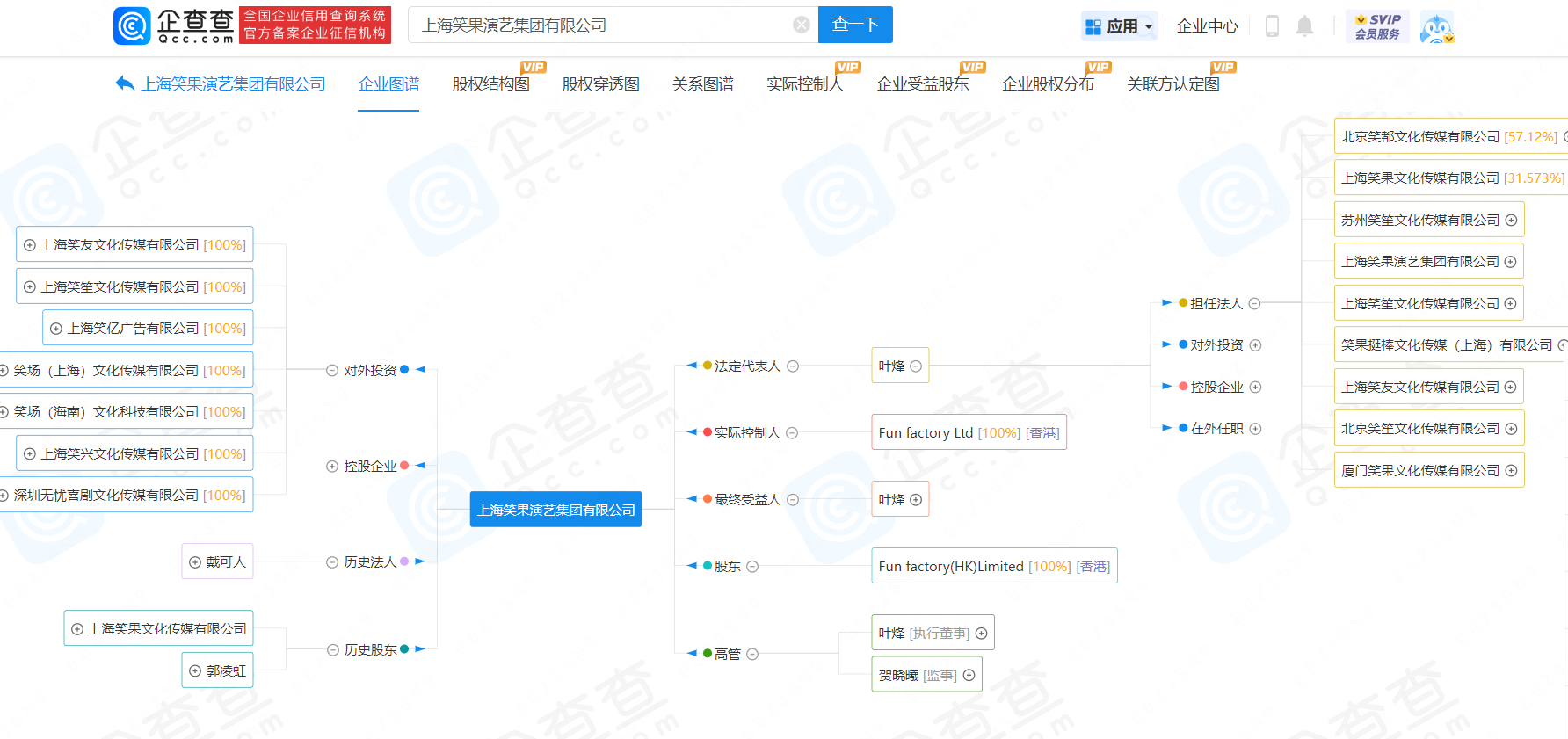The width and height of the screenshot is (1568, 739).
Task: Open 企业中心 link
Action: 1208,26
